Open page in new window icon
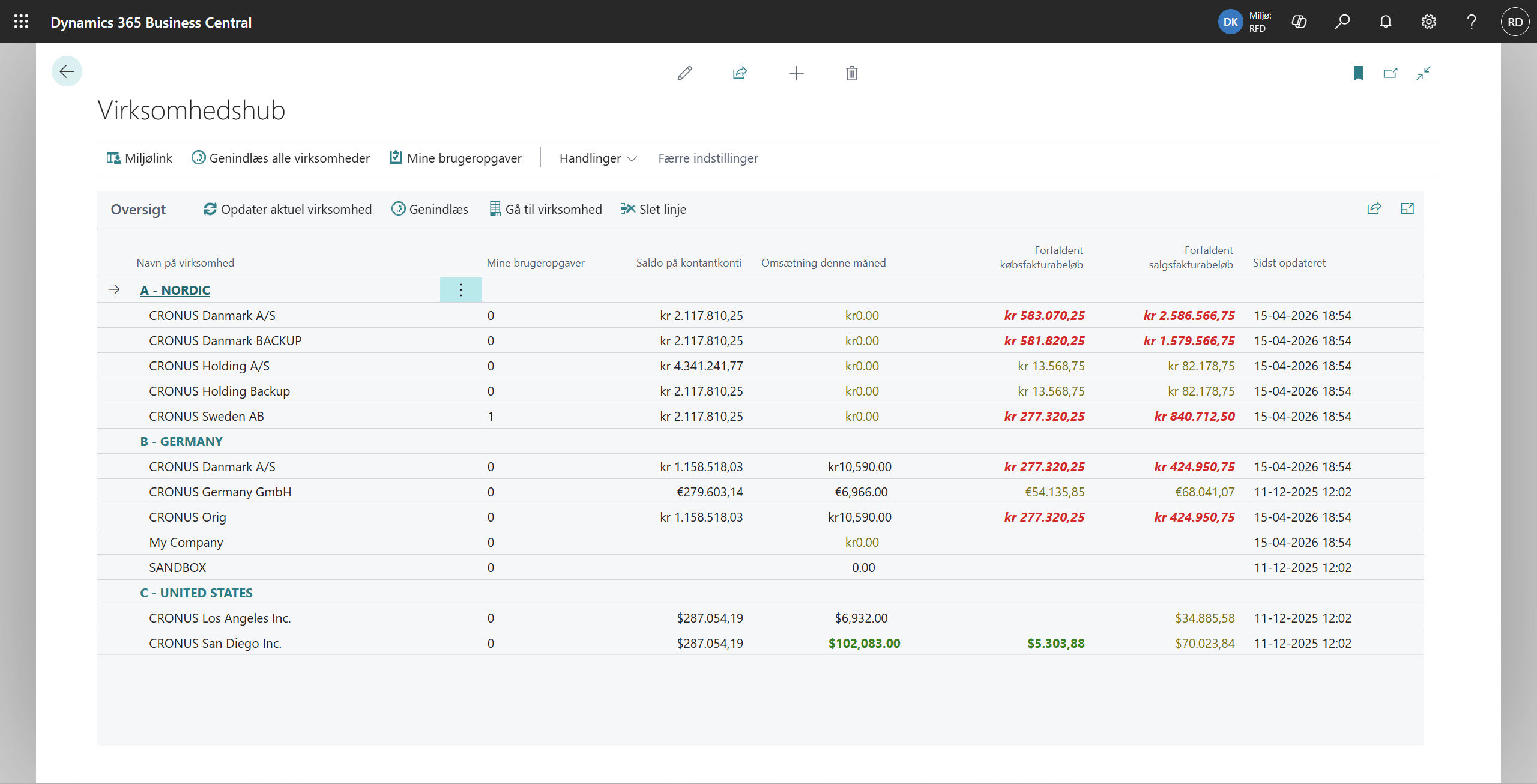 click(x=1391, y=73)
